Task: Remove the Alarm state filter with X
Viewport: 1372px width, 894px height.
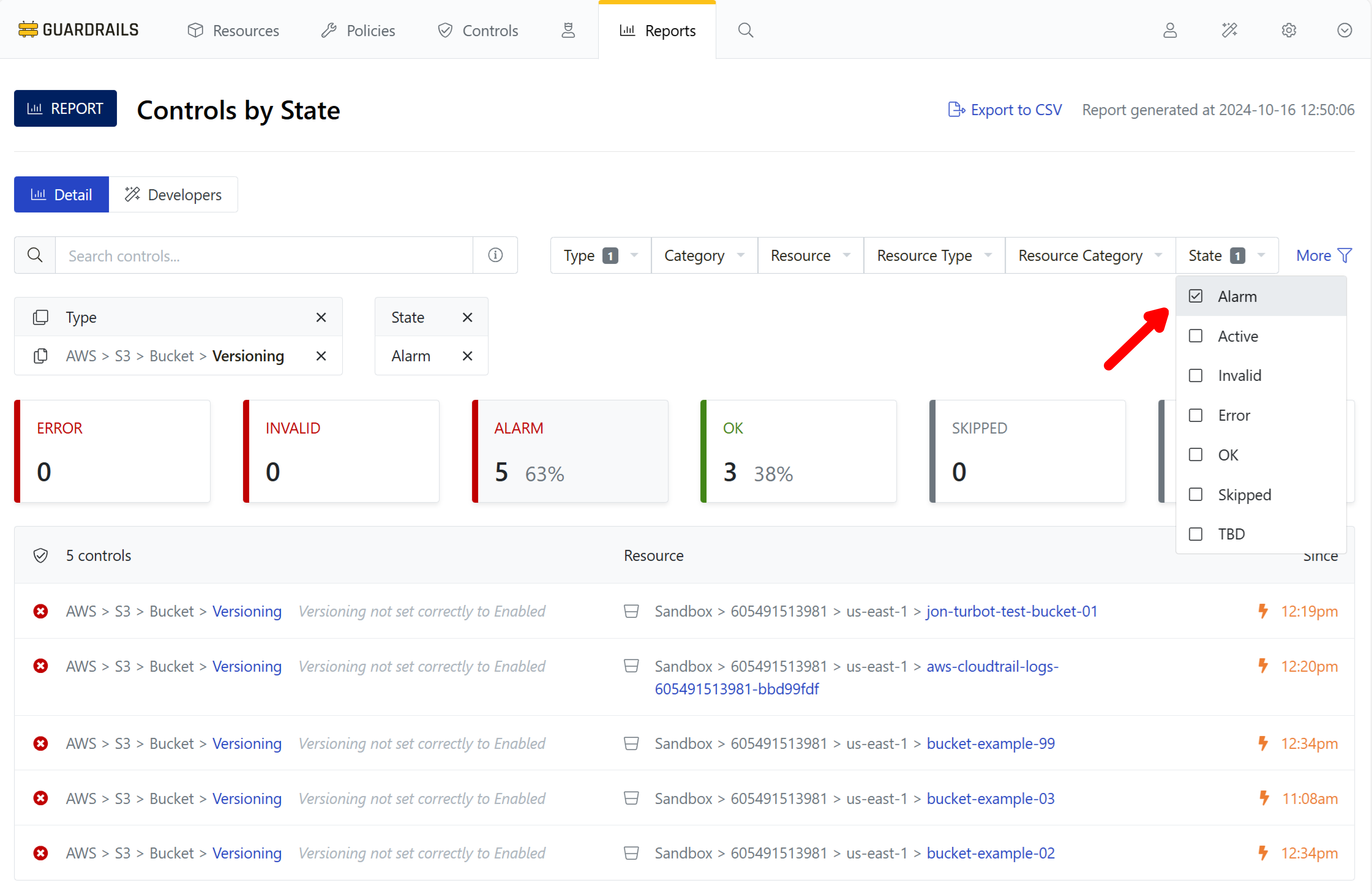Action: point(467,356)
